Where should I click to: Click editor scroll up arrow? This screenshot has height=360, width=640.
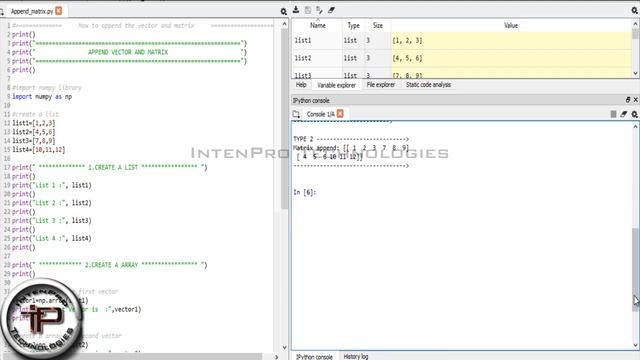[284, 24]
